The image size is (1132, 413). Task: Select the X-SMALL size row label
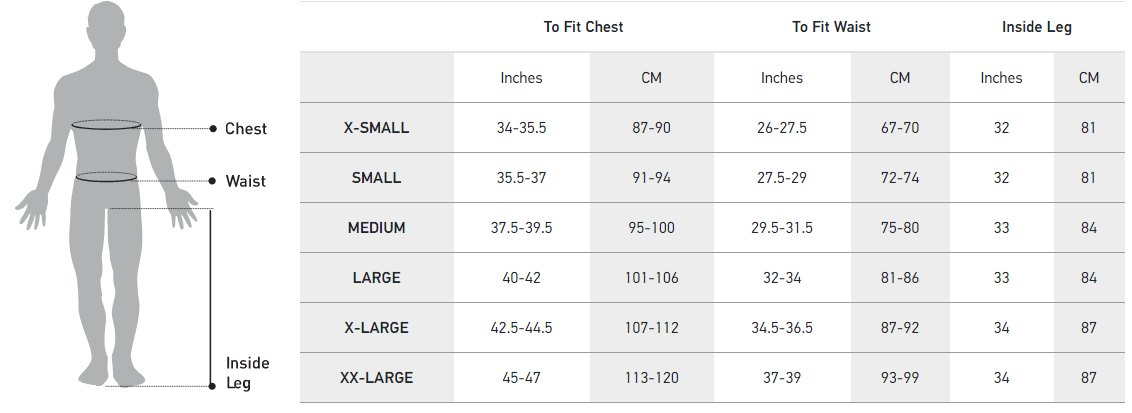pyautogui.click(x=376, y=128)
